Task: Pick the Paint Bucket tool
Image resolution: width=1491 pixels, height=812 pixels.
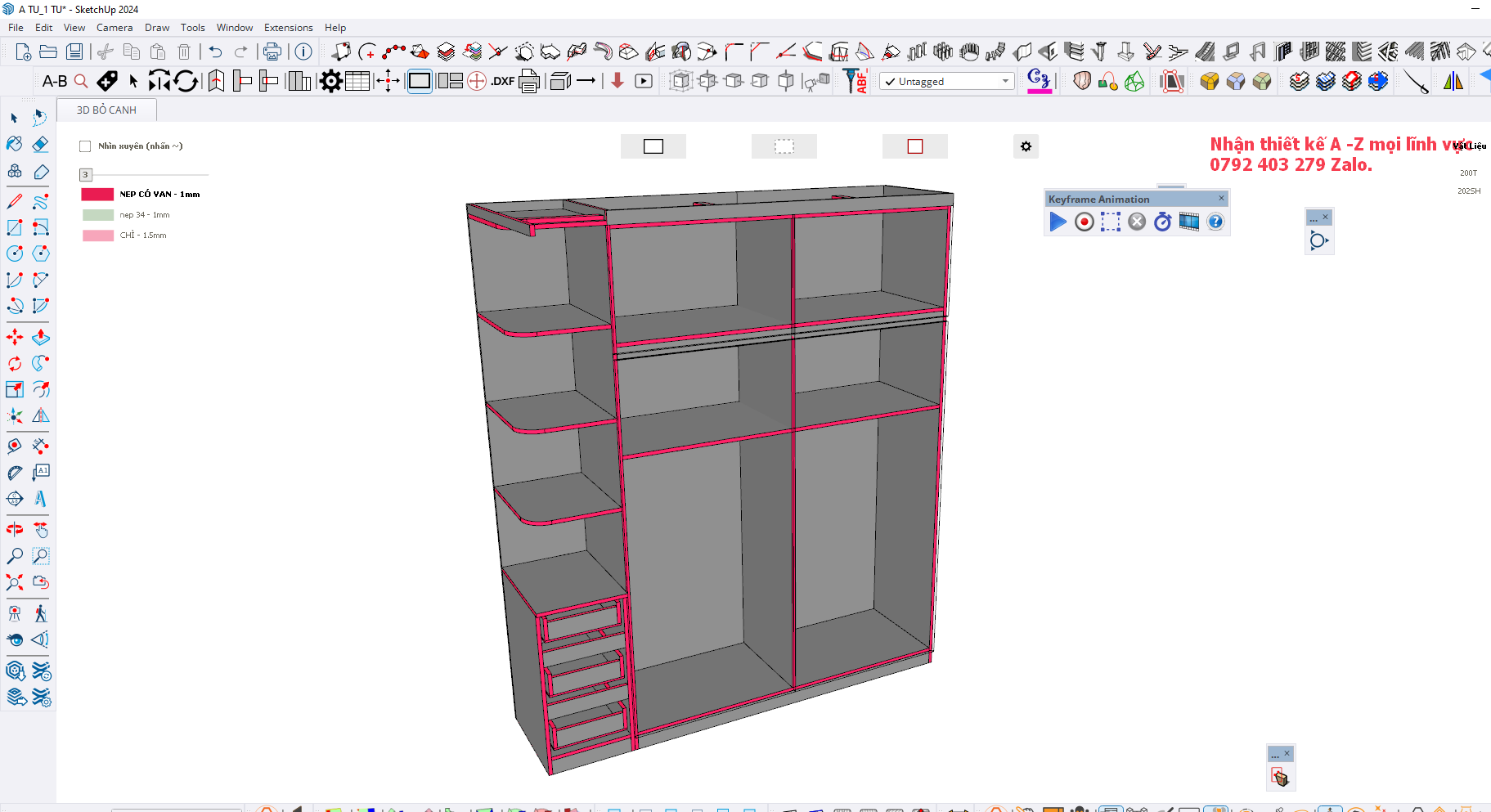Action: (15, 145)
